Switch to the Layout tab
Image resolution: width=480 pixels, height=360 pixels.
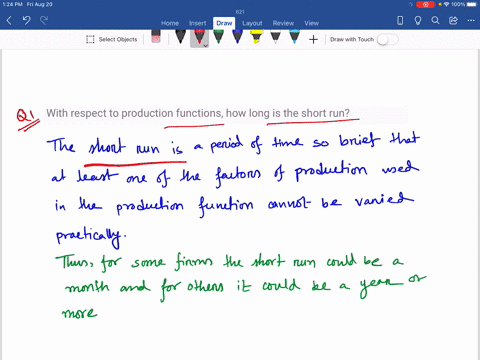pyautogui.click(x=252, y=23)
